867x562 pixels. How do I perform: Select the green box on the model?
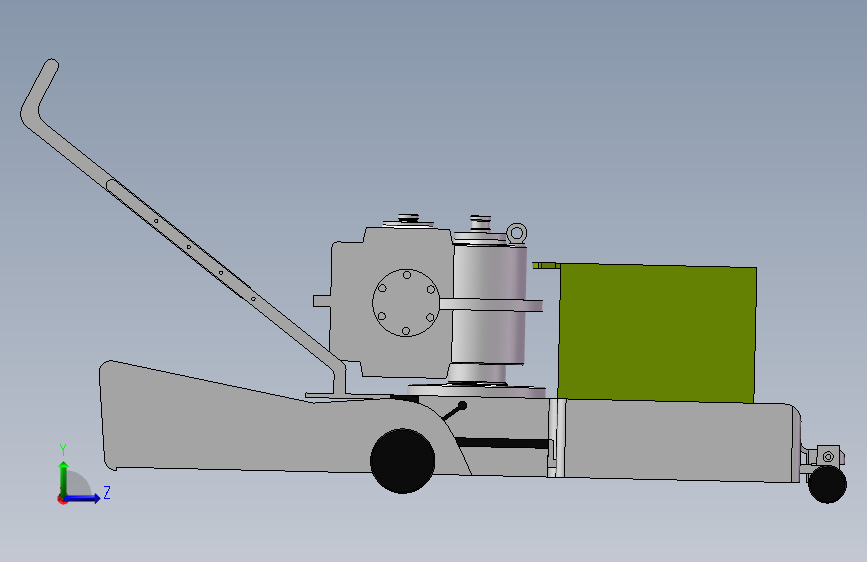[657, 332]
